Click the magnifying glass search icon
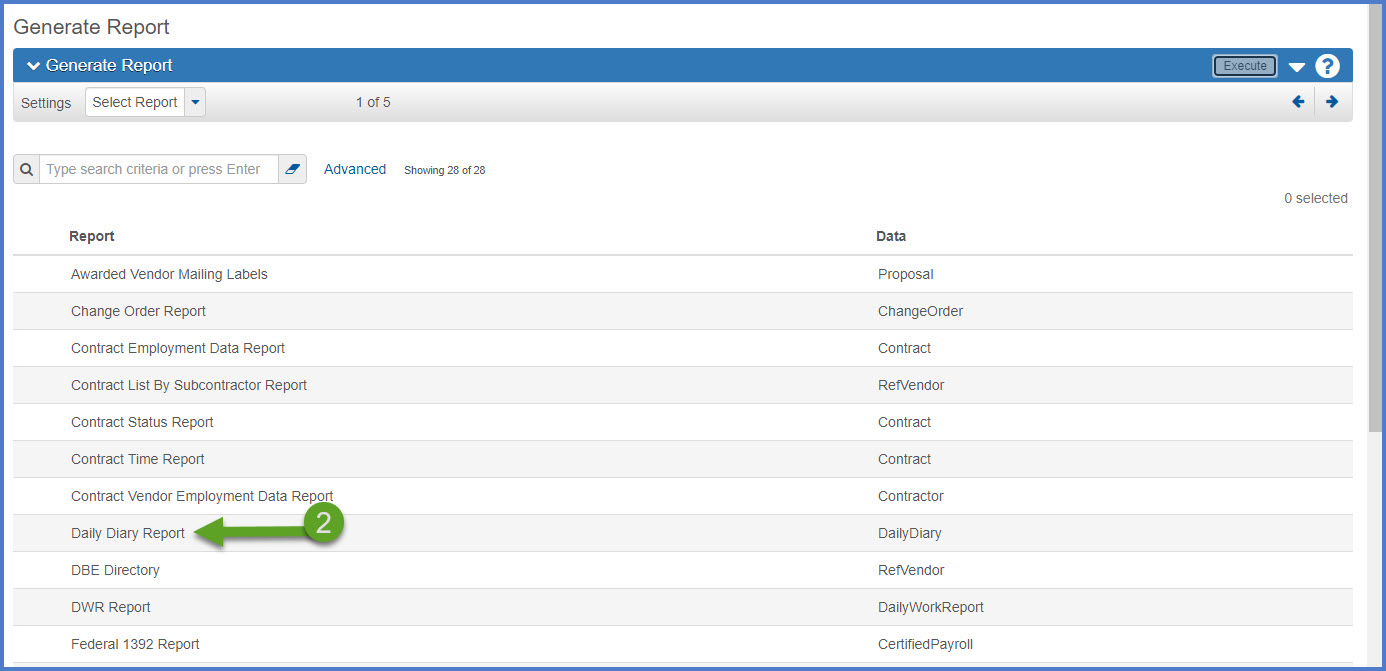 click(x=27, y=169)
